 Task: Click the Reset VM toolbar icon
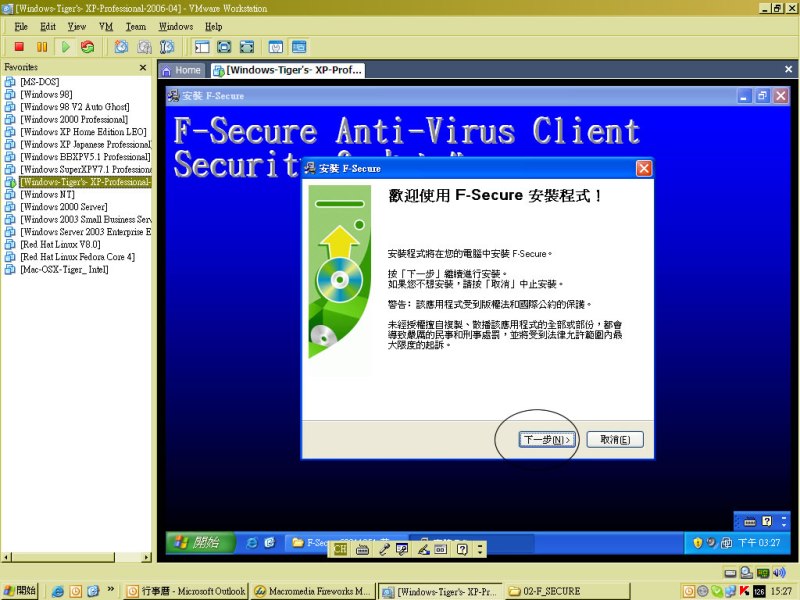pos(88,47)
